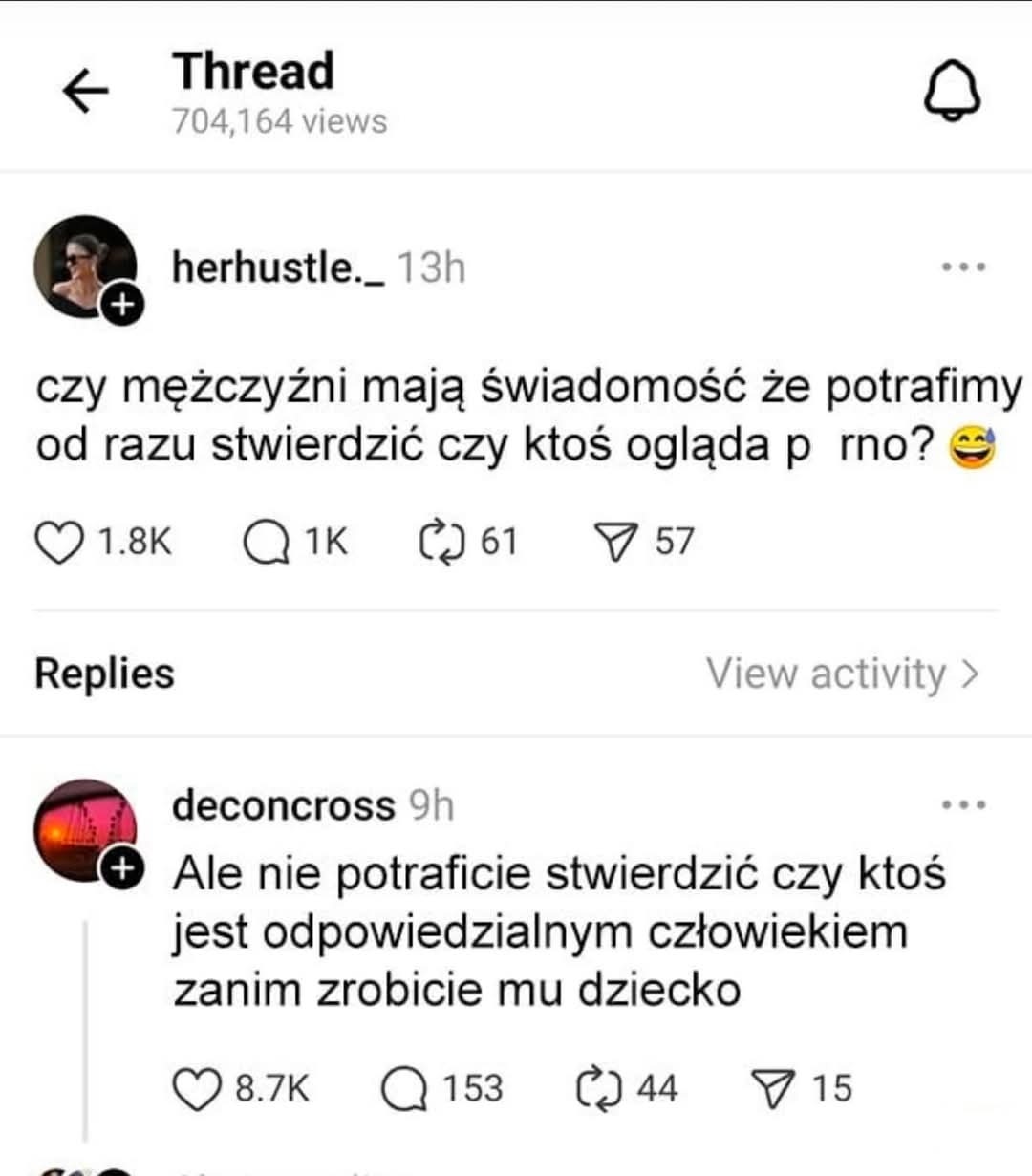Open View activity
1032x1176 pixels.
843,674
